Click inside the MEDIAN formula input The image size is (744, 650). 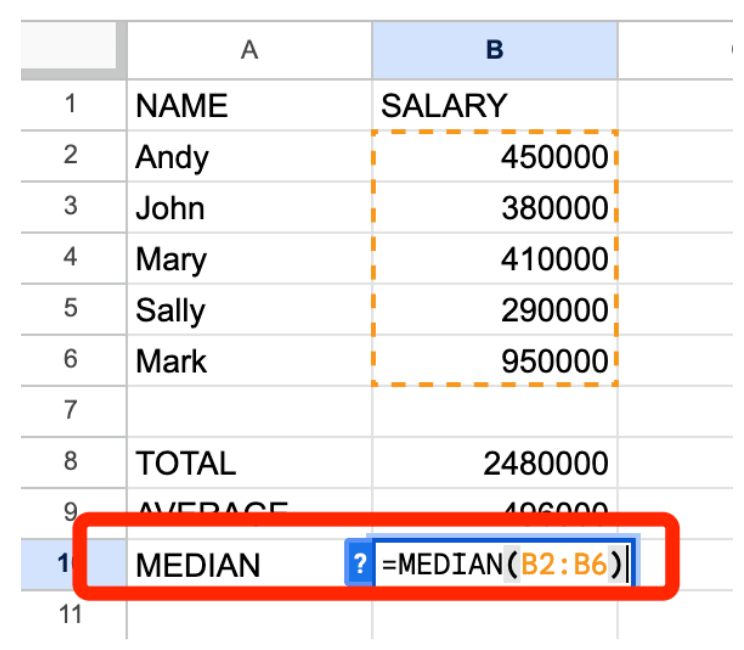click(500, 565)
